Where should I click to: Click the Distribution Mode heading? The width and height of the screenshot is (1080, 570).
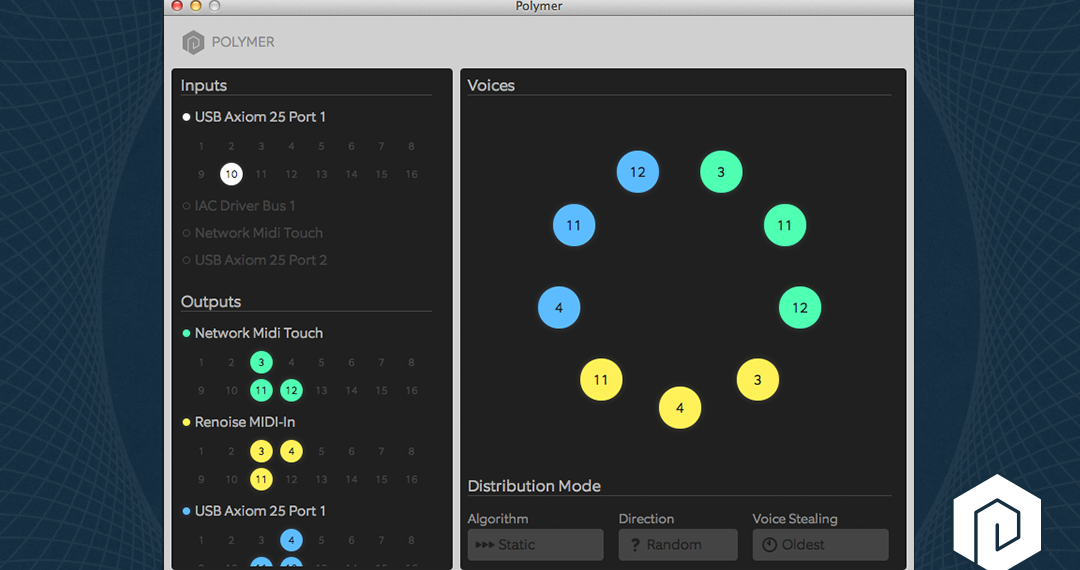[534, 486]
